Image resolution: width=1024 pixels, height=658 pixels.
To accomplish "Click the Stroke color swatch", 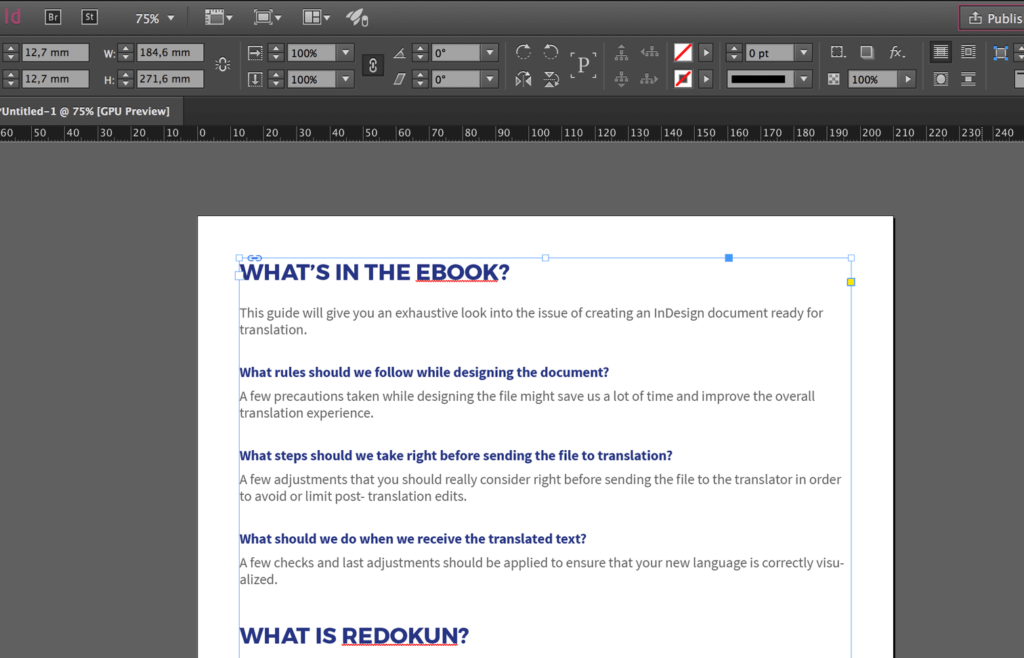I will (683, 79).
